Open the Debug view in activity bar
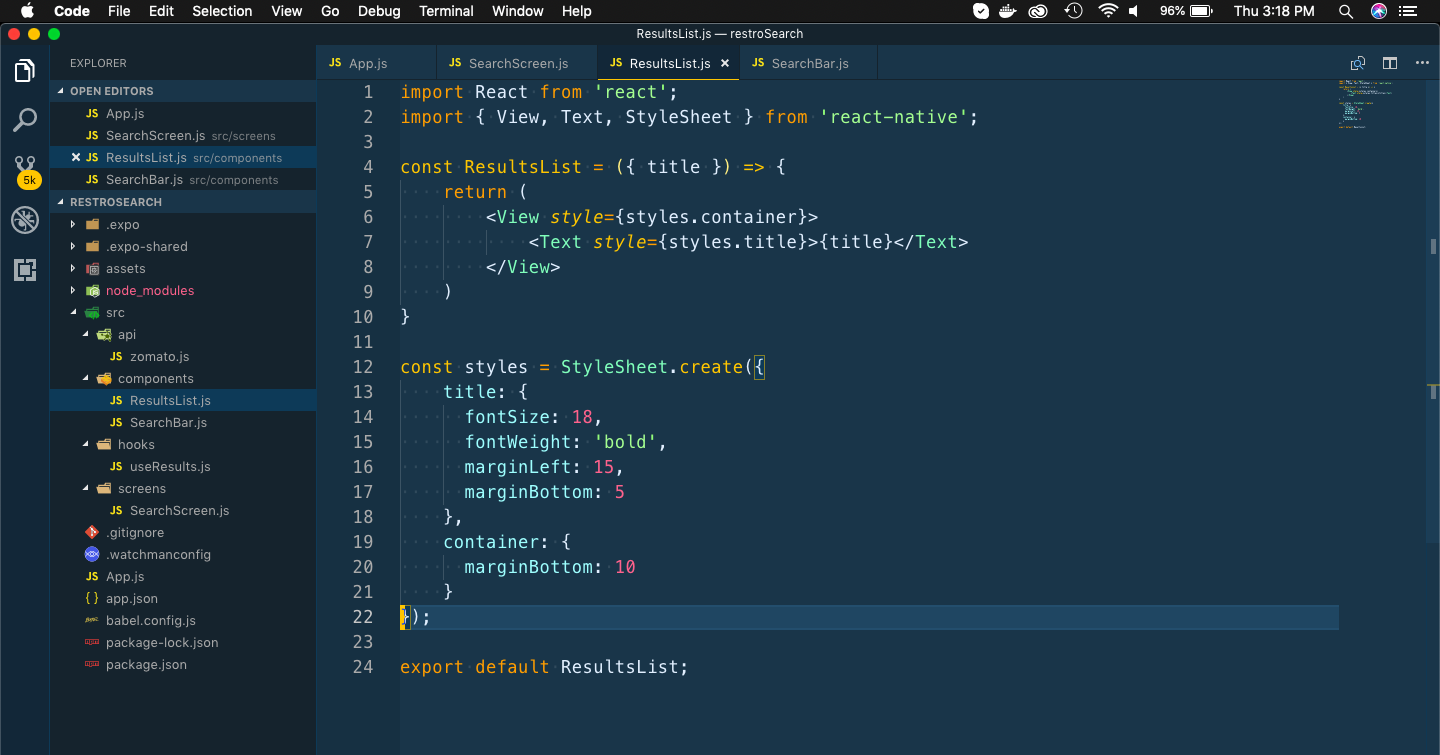 25,220
